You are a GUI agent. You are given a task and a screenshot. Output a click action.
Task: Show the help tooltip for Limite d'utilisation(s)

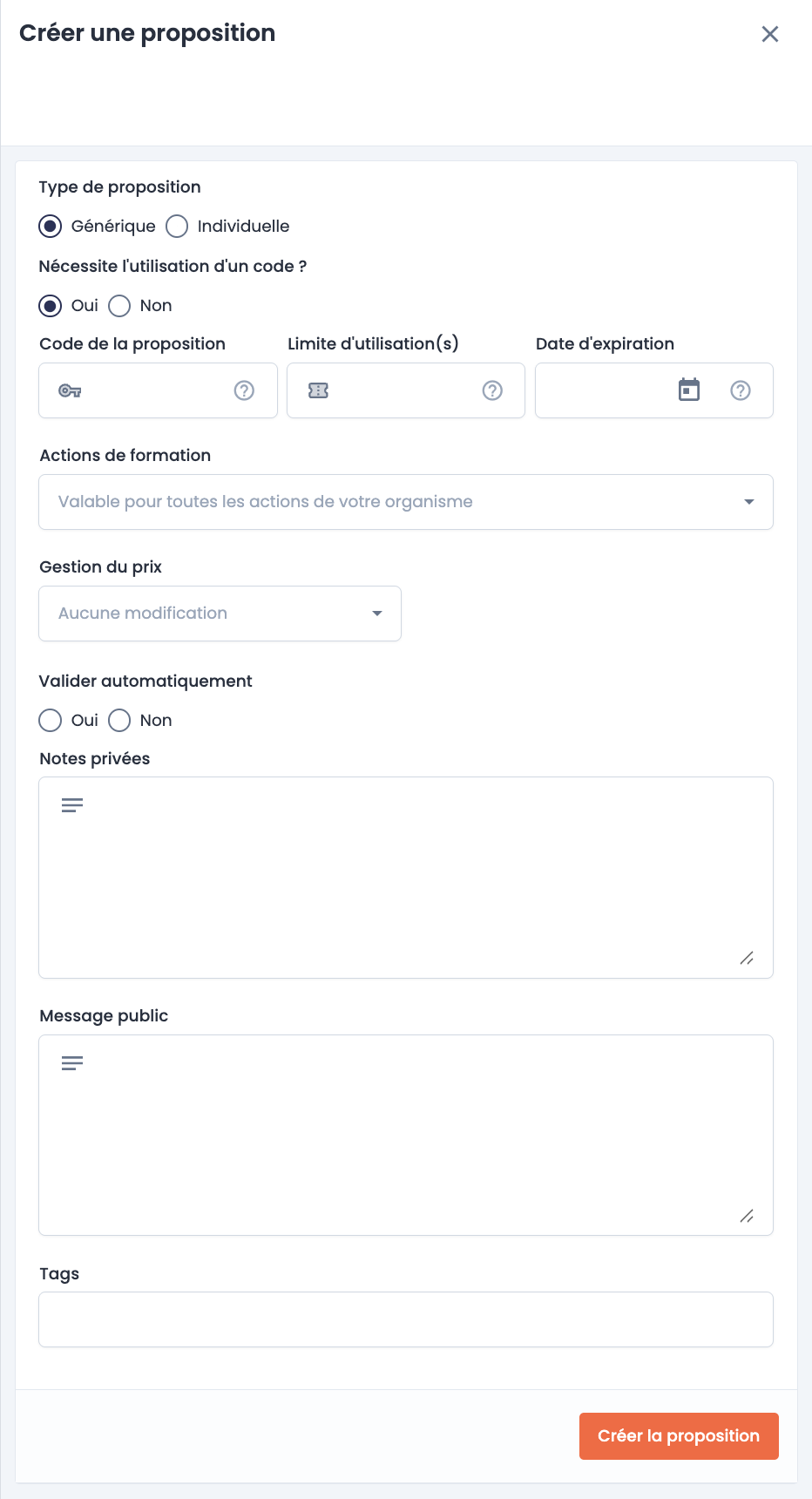point(492,390)
